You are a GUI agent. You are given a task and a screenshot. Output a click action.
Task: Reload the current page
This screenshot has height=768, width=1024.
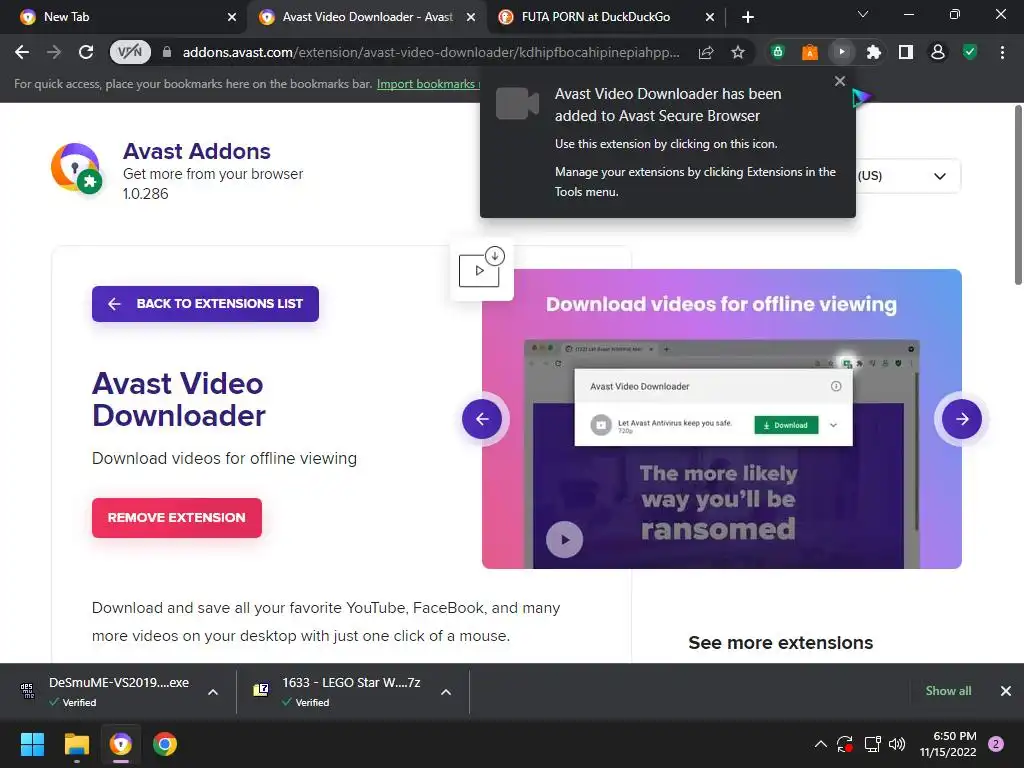tap(86, 52)
